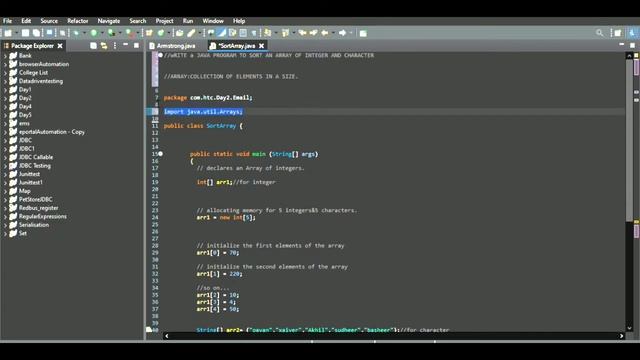Maximize the editor area
The width and height of the screenshot is (640, 360).
click(632, 45)
